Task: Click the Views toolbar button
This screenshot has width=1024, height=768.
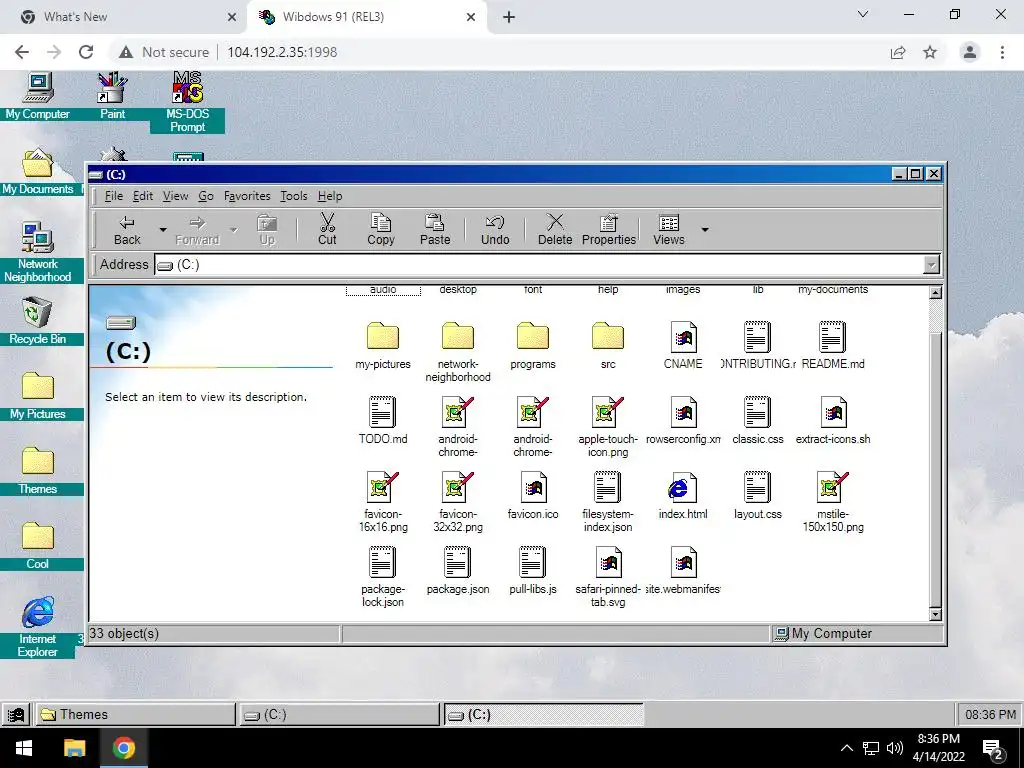Action: coord(669,230)
